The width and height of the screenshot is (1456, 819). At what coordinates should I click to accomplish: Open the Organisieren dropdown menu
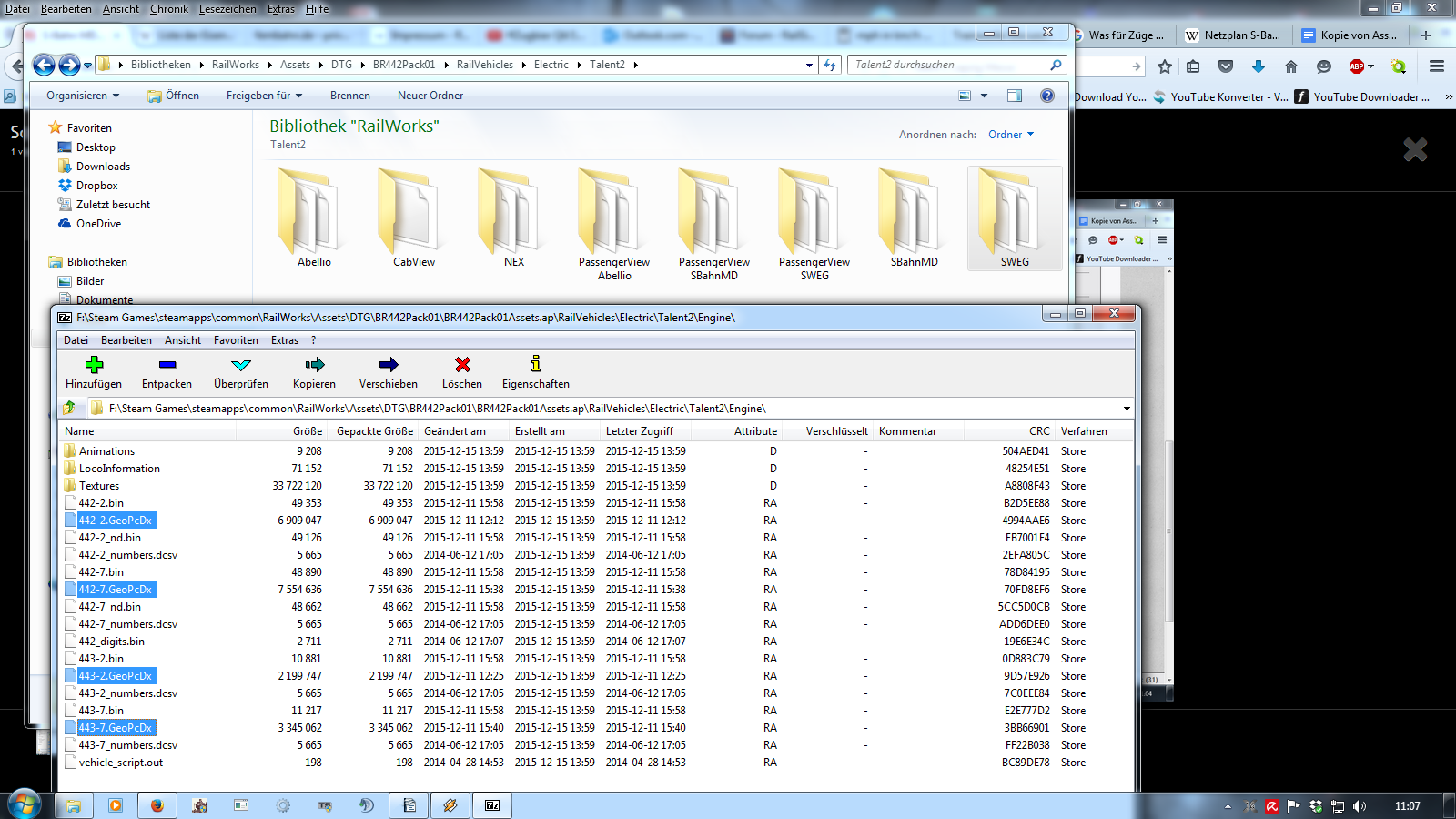[x=83, y=96]
